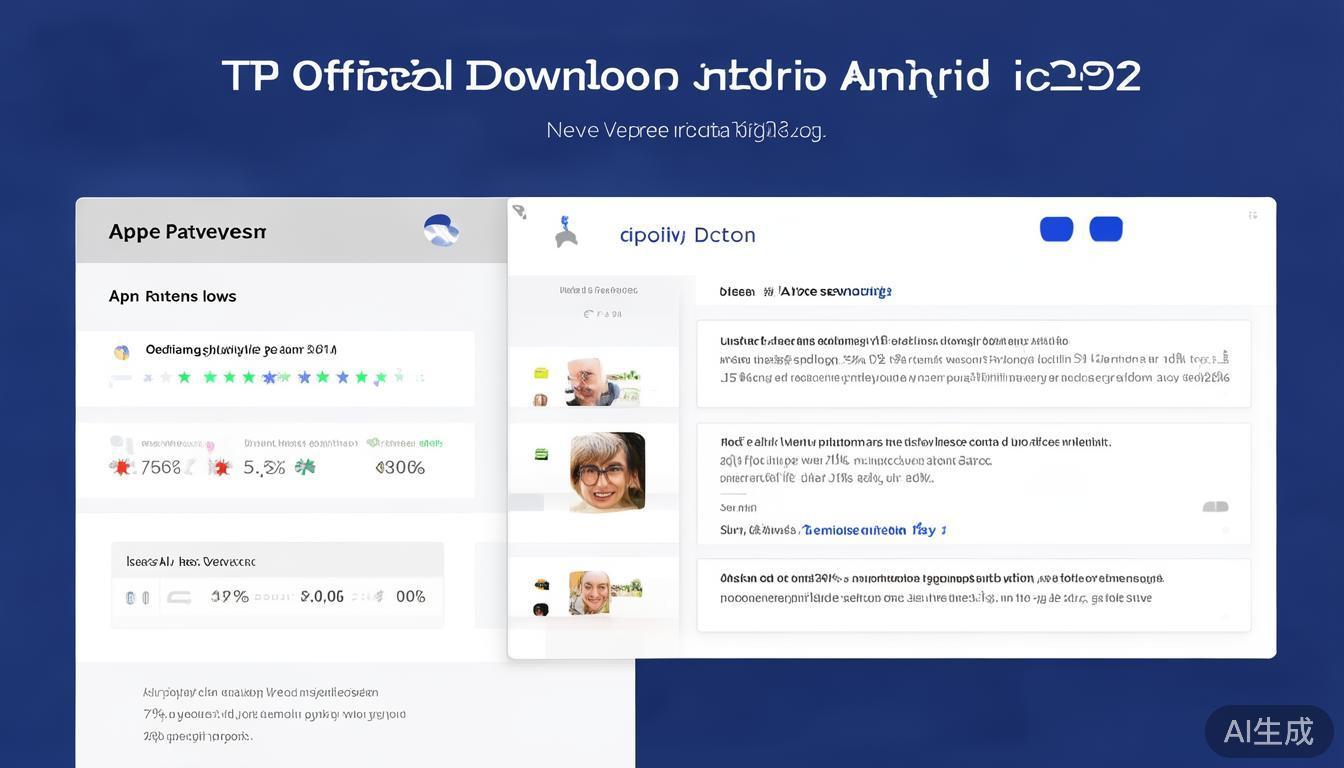Click the first blue rounded button in header

(x=1056, y=229)
